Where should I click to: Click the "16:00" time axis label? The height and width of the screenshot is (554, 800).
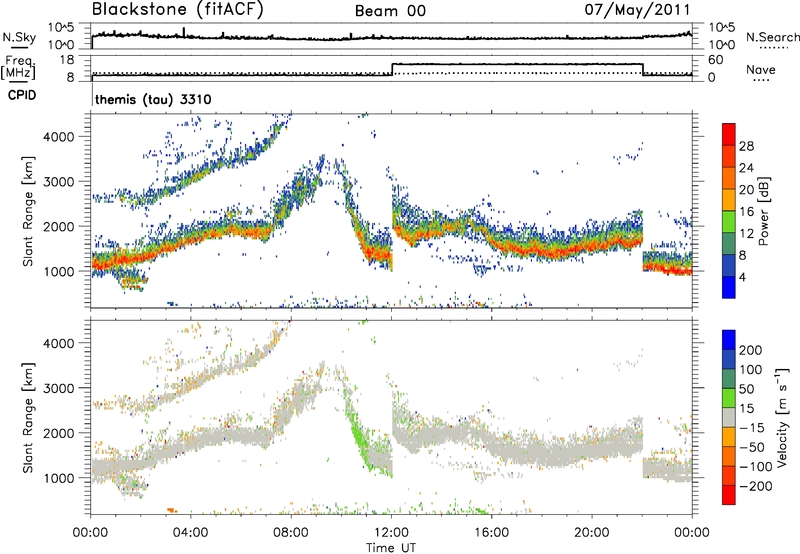[491, 533]
